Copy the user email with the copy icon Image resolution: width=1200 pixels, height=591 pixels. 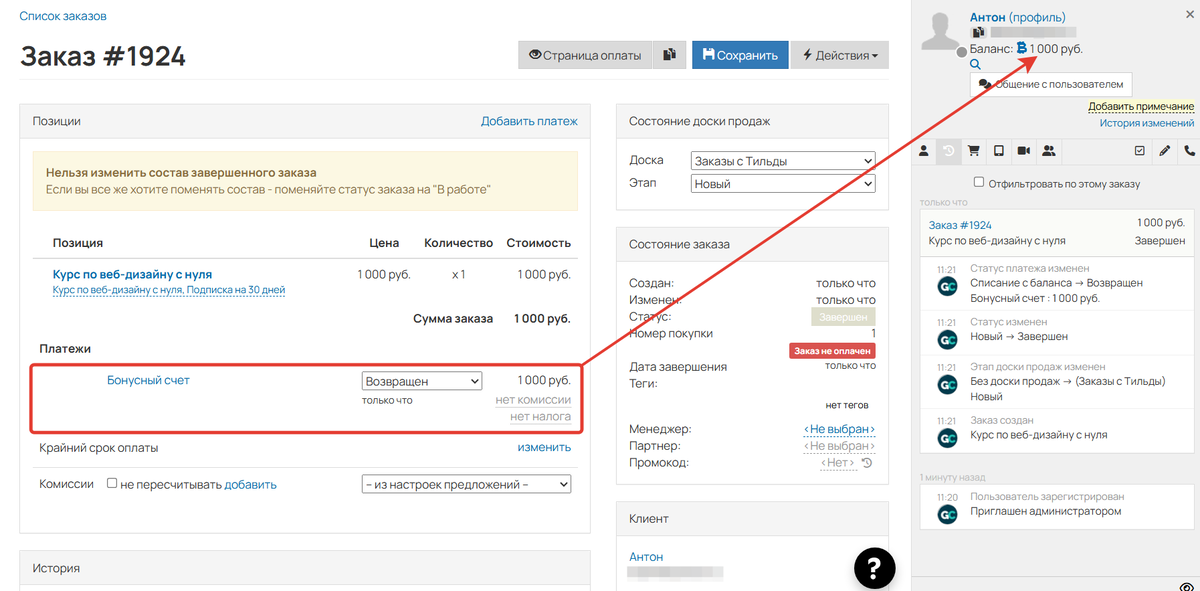point(979,33)
